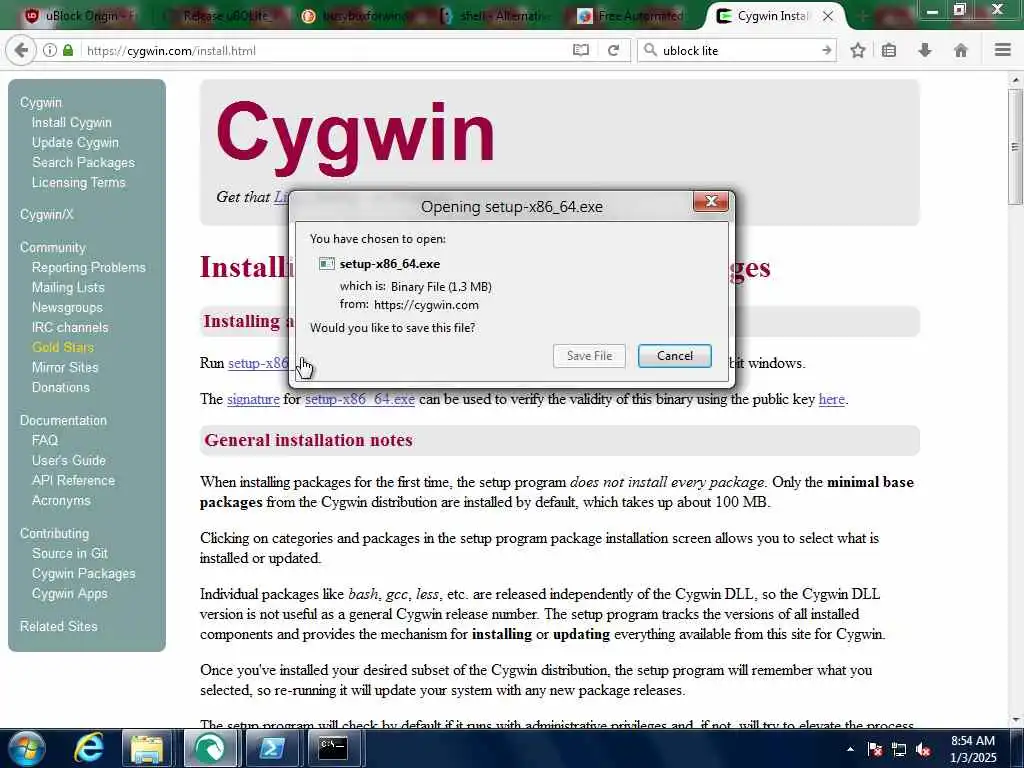Launch Internet Explorer from taskbar
This screenshot has height=768, width=1024.
click(x=88, y=748)
